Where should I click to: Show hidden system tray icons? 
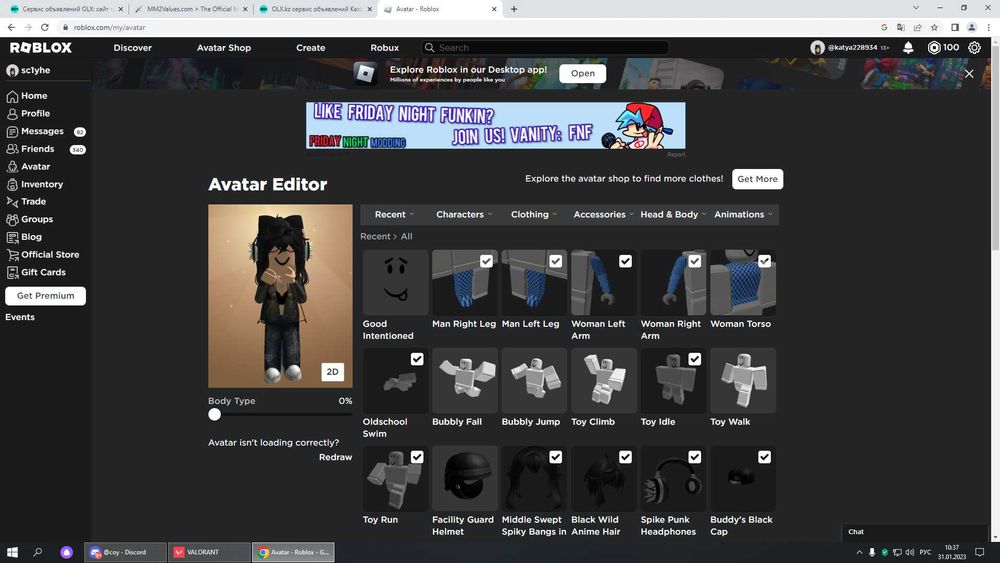click(859, 552)
